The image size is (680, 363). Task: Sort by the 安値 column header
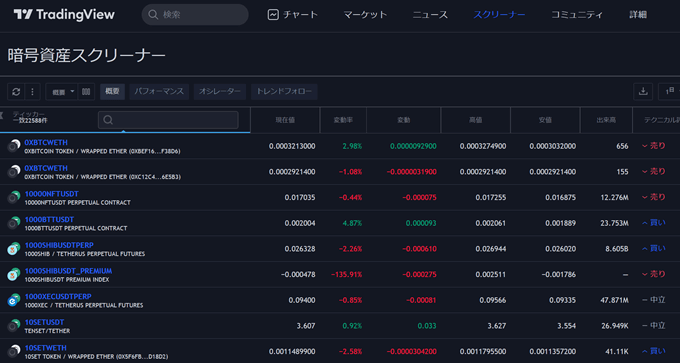point(545,120)
